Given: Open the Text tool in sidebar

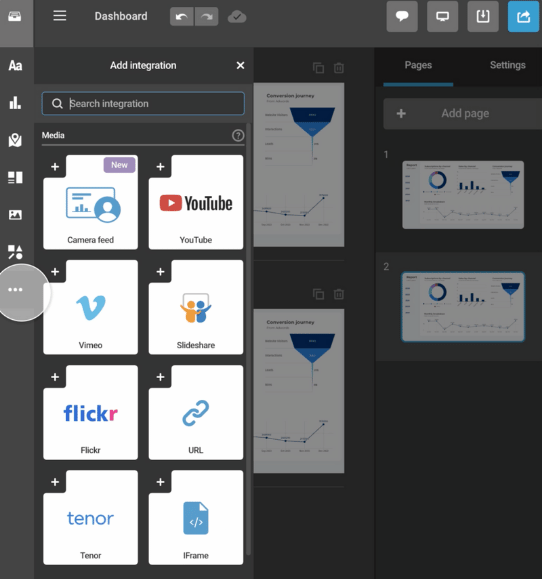Looking at the screenshot, I should coord(15,66).
